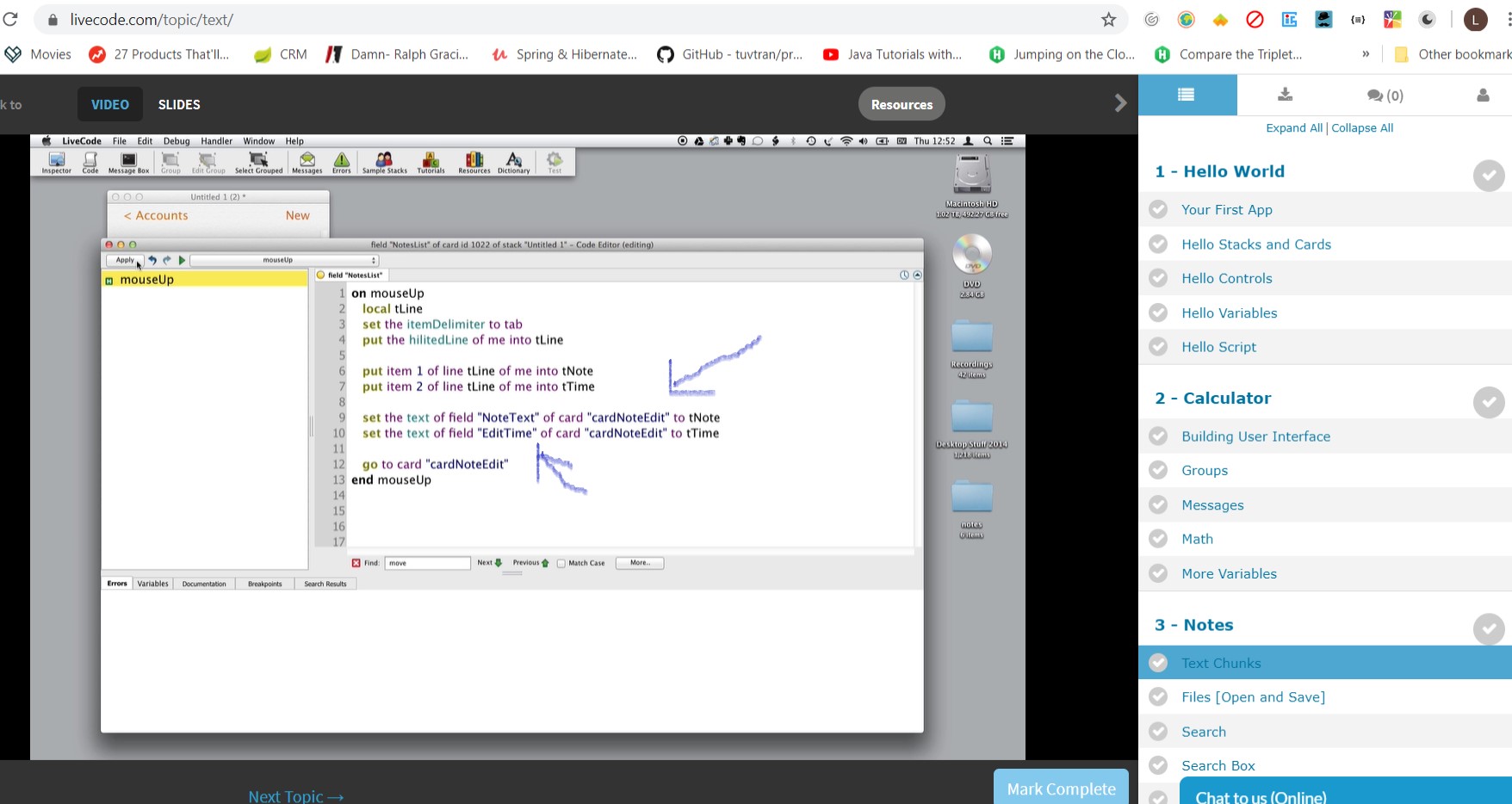Image resolution: width=1512 pixels, height=804 pixels.
Task: Toggle completion check for the Math lesson
Action: (1159, 539)
